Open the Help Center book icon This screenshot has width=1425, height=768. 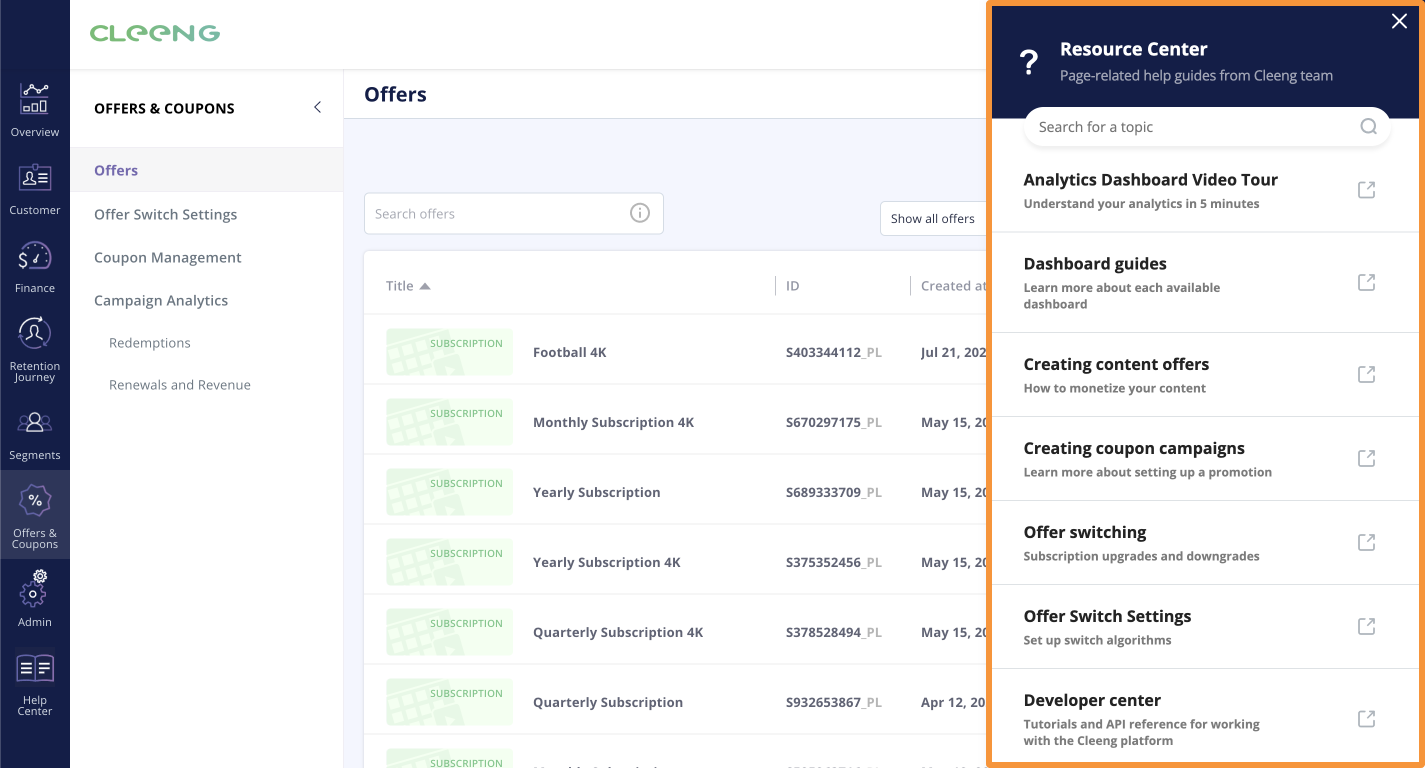[x=35, y=668]
